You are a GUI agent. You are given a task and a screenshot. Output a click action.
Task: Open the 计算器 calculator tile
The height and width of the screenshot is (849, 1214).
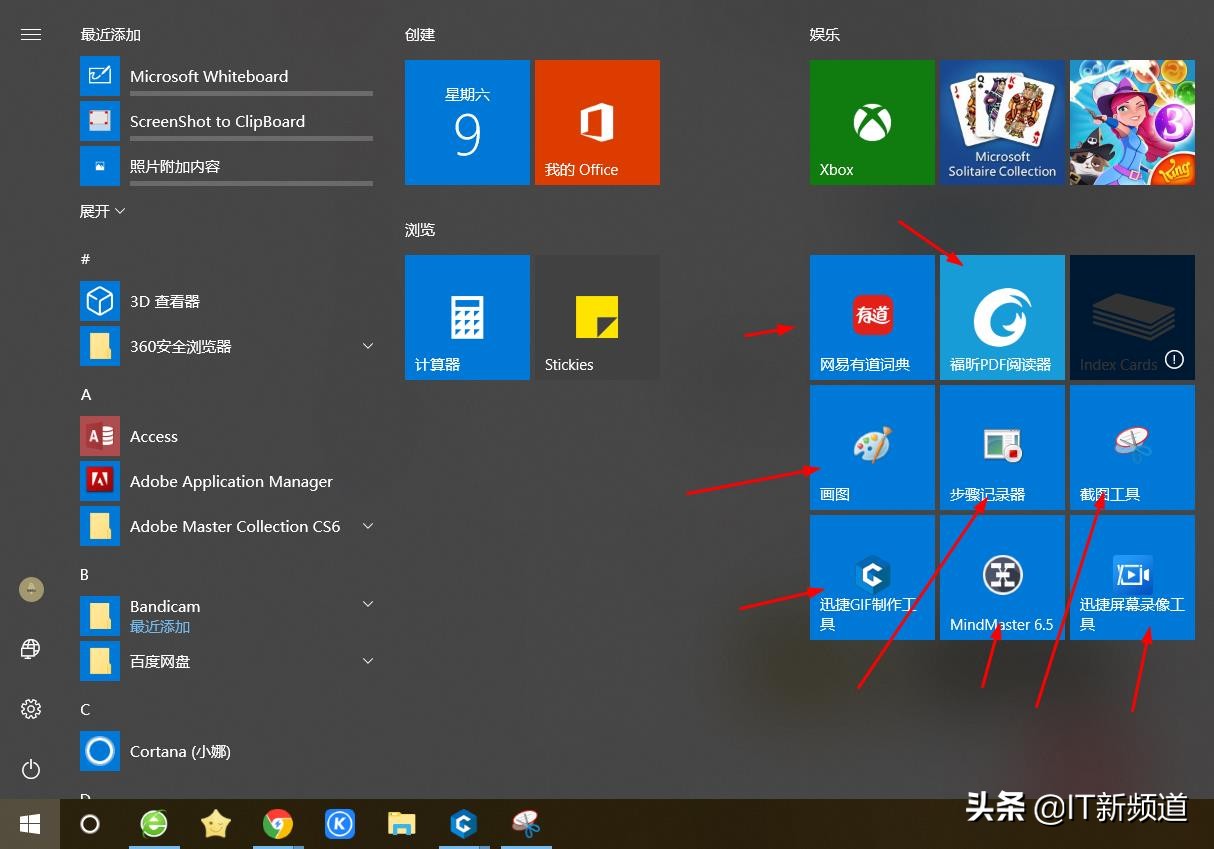click(467, 317)
